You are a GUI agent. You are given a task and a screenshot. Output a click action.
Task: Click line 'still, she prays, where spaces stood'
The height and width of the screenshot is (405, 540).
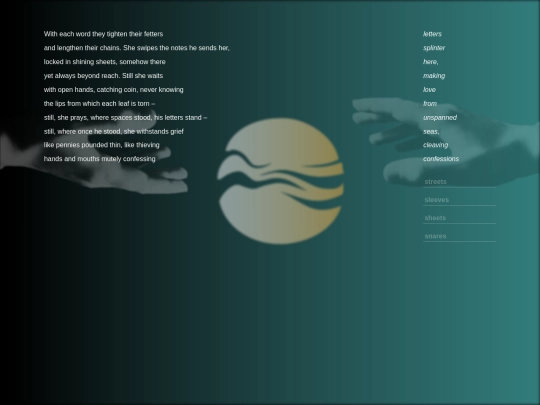pos(125,117)
